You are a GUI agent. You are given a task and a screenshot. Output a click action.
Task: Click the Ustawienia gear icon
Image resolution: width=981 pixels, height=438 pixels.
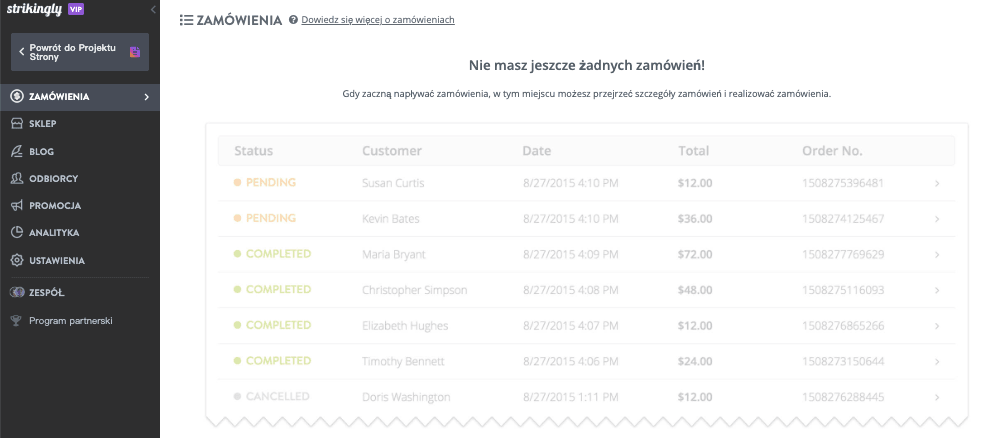point(17,260)
